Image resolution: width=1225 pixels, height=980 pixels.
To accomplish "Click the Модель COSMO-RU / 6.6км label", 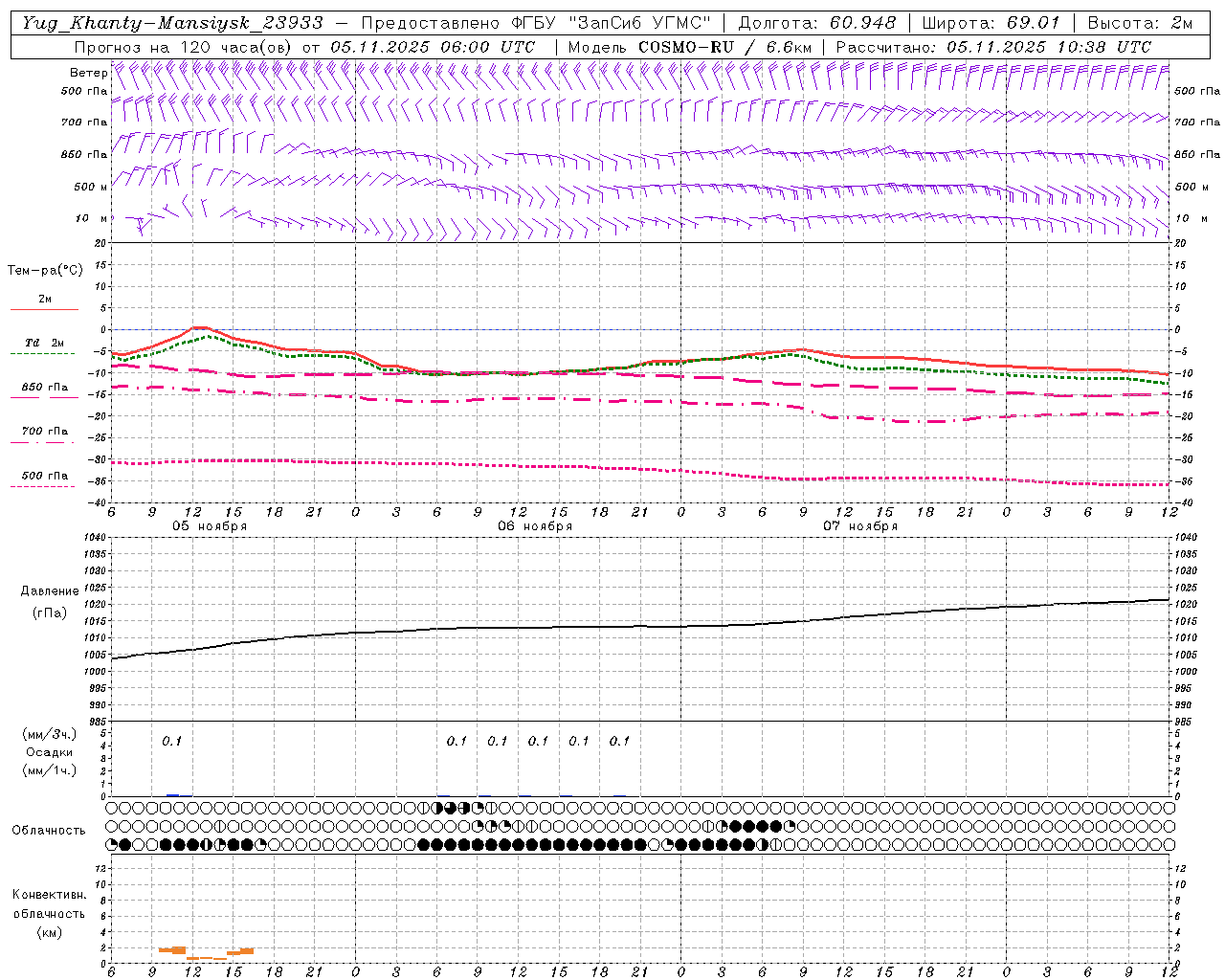I will tap(690, 47).
